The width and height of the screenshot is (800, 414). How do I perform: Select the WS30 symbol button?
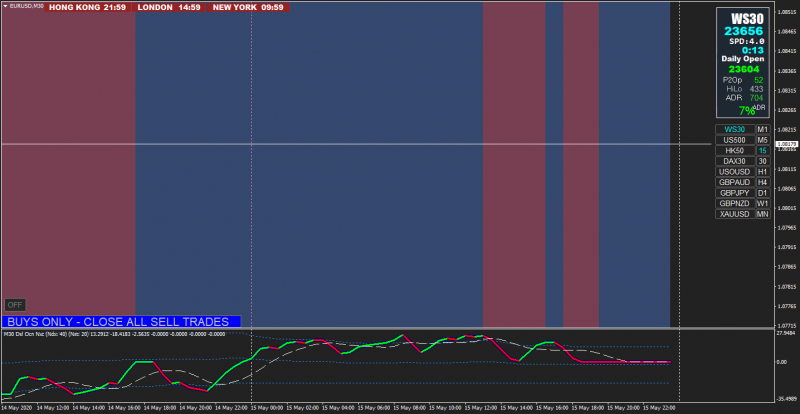[735, 130]
